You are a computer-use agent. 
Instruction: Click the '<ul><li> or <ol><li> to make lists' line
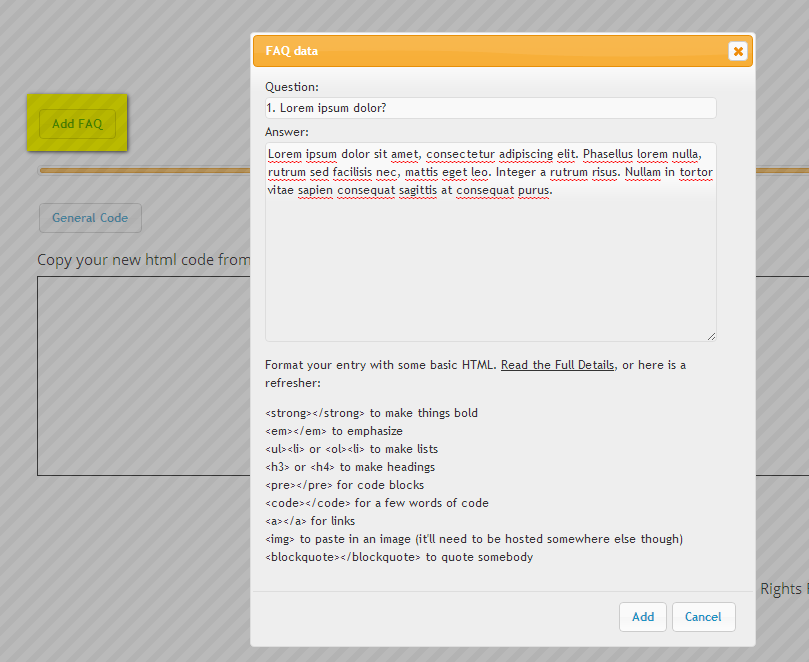[x=351, y=449]
